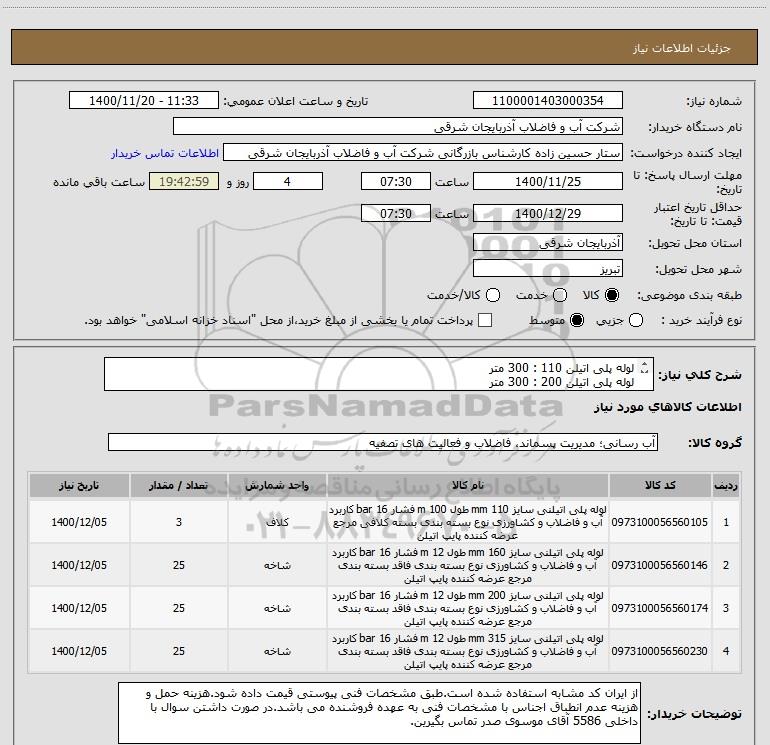The width and height of the screenshot is (770, 745).
Task: Click the request creator field
Action: pos(423,153)
